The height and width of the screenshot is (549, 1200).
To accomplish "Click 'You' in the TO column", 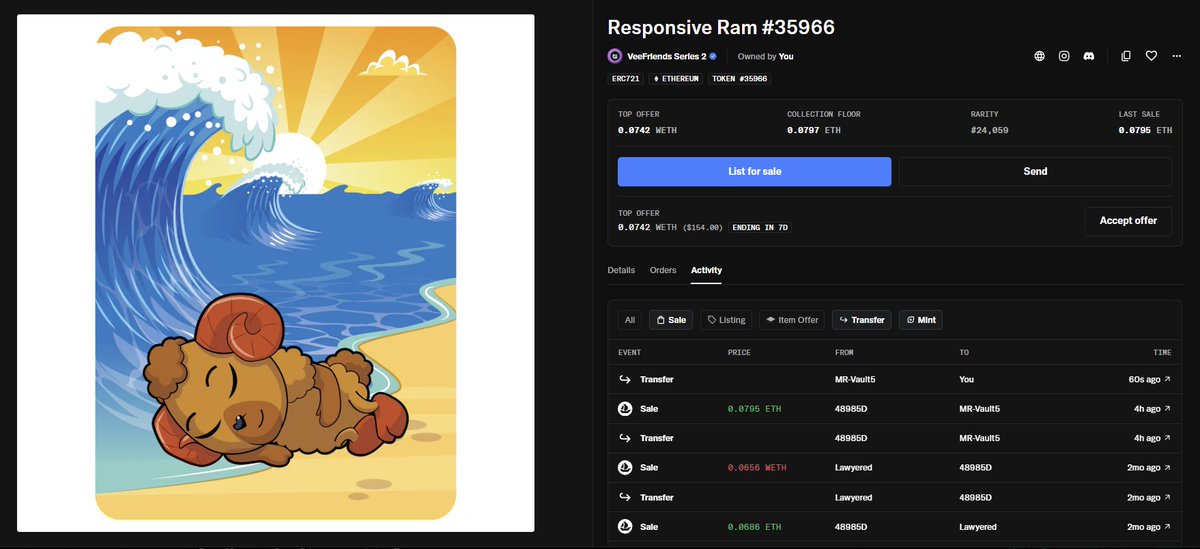I will tap(966, 380).
